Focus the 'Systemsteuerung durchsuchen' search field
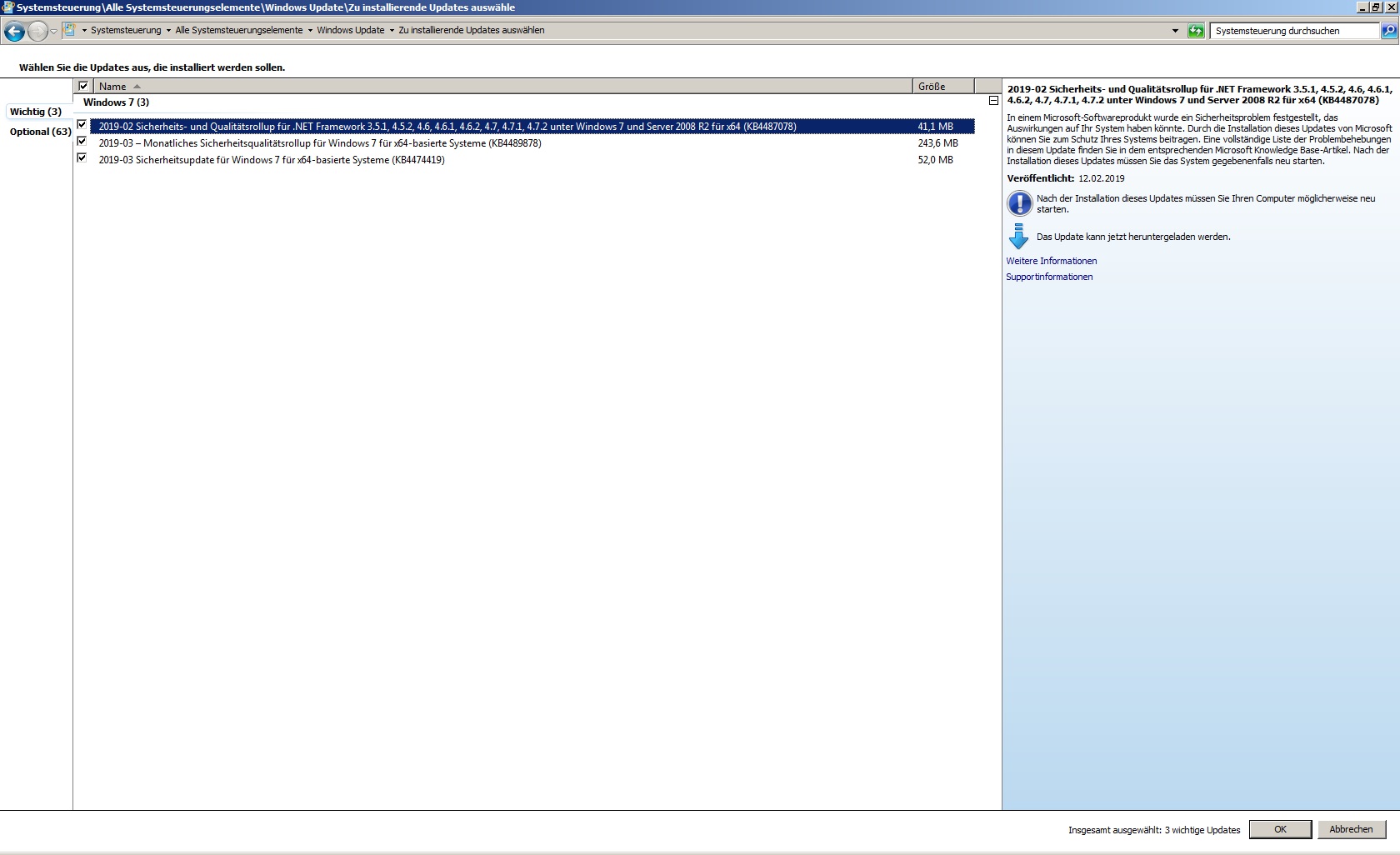The height and width of the screenshot is (855, 1400). [1294, 31]
